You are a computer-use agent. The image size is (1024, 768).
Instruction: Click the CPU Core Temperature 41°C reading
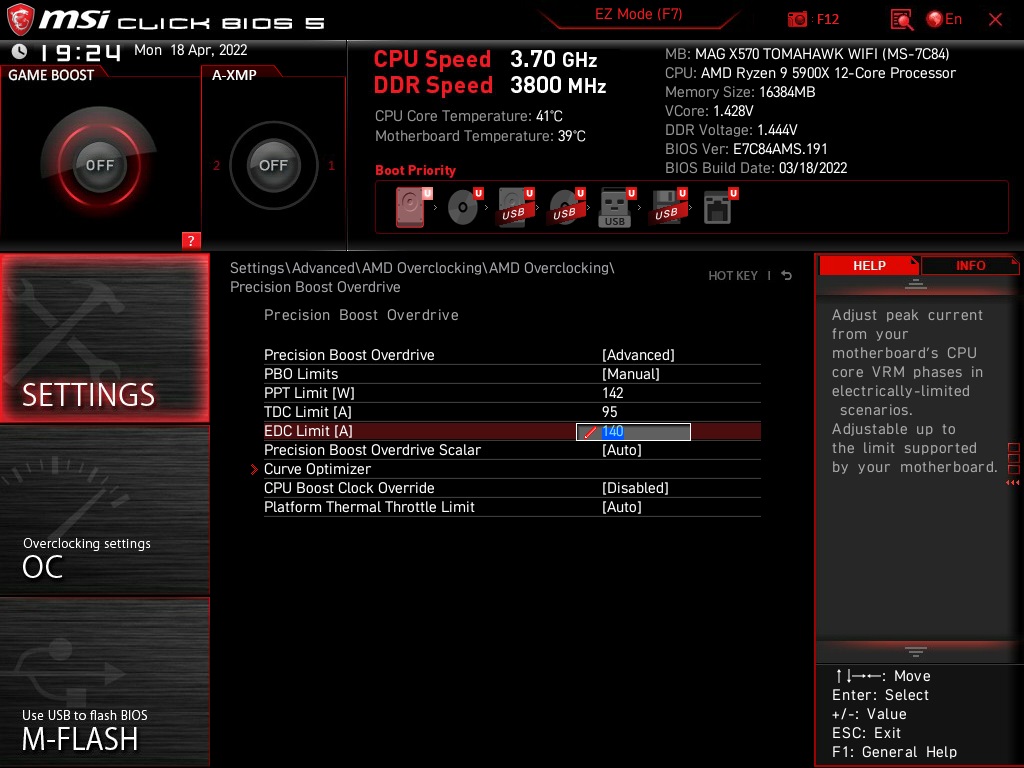tap(468, 116)
